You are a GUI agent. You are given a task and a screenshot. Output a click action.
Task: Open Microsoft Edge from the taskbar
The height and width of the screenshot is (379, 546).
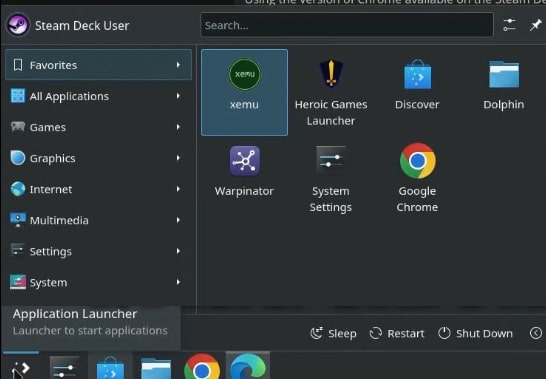coord(248,366)
